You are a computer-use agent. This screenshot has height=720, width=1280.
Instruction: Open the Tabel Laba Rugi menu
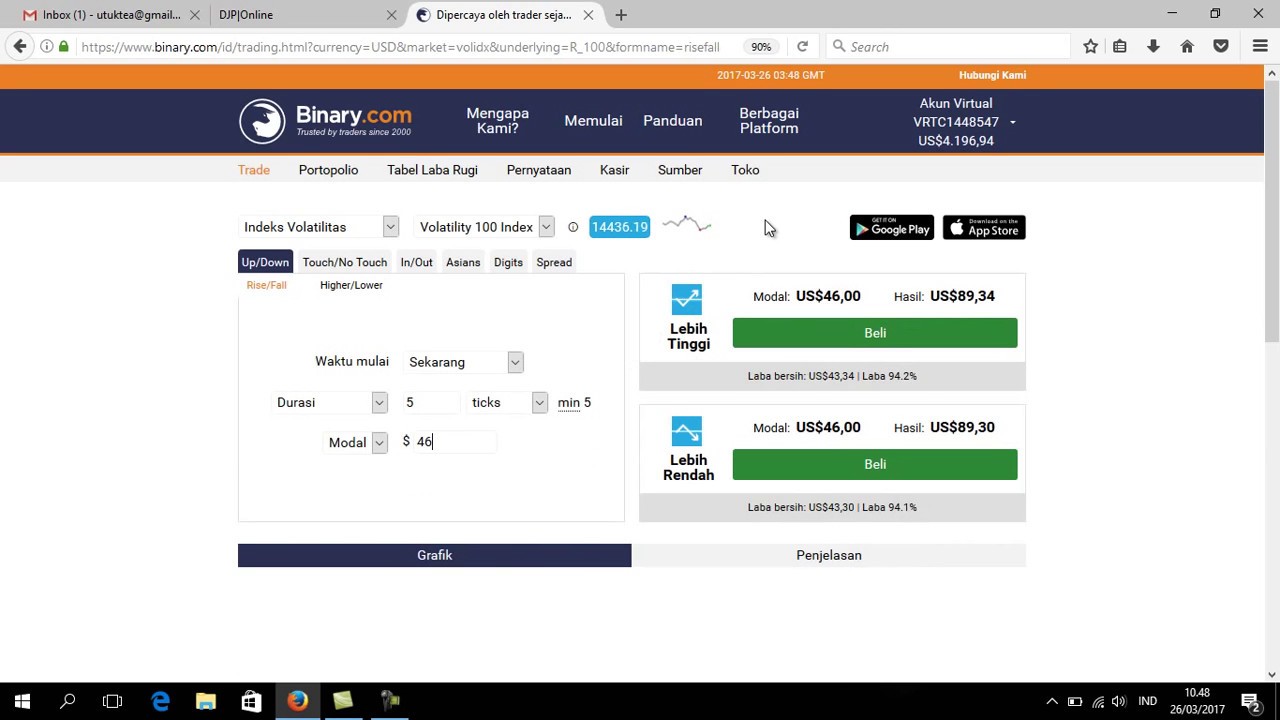coord(432,170)
